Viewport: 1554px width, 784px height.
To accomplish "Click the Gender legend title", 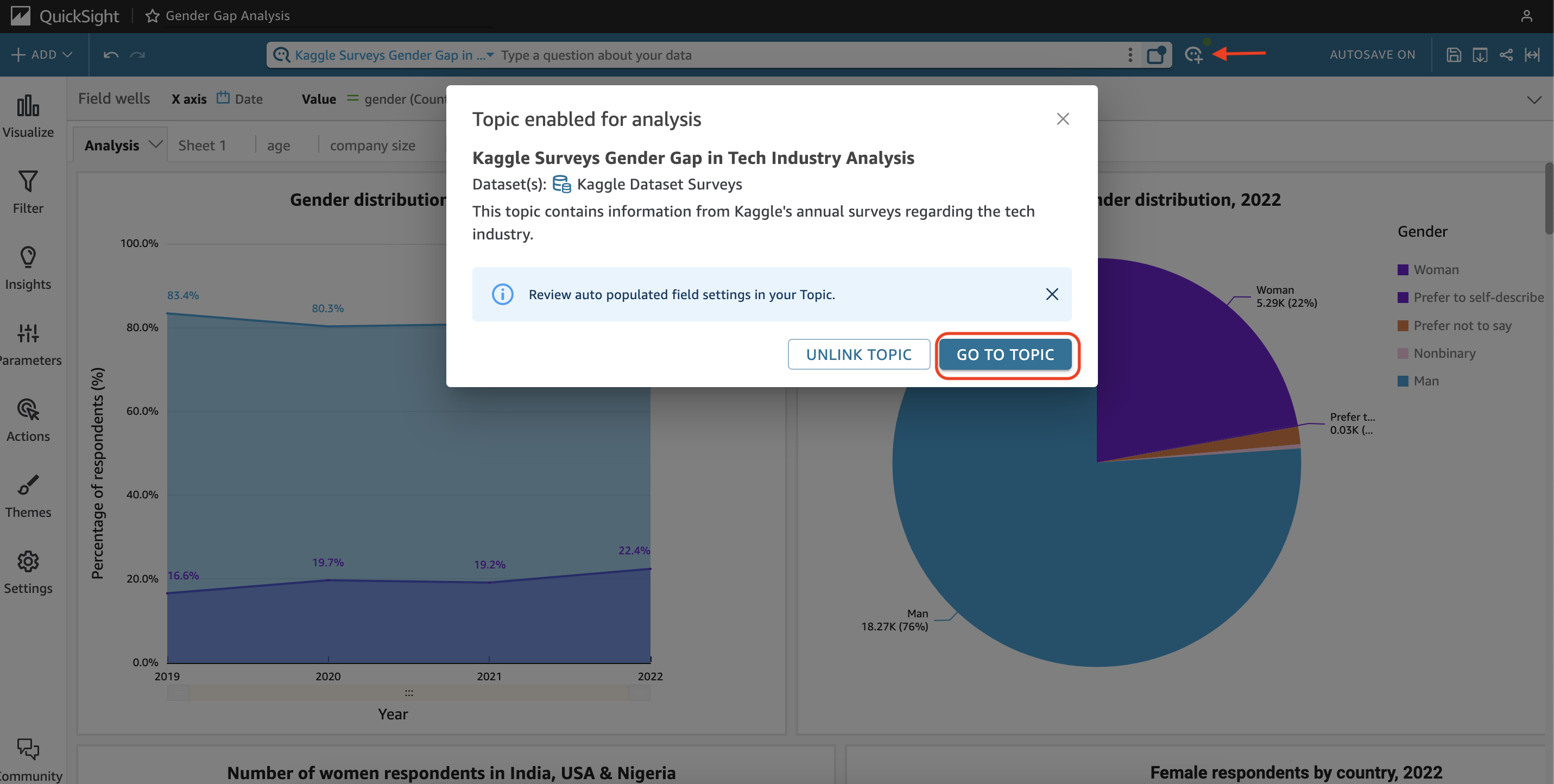I will (x=1423, y=232).
